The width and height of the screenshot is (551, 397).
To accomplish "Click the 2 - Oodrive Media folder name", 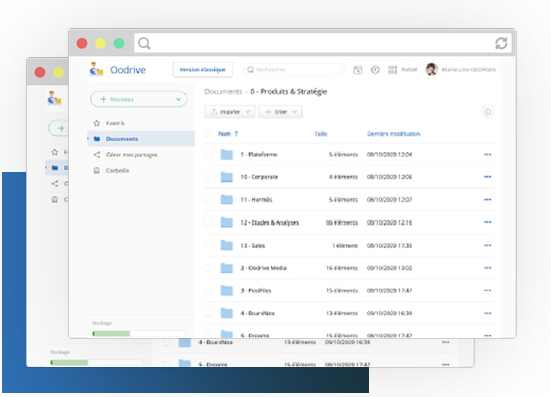I will [x=264, y=268].
